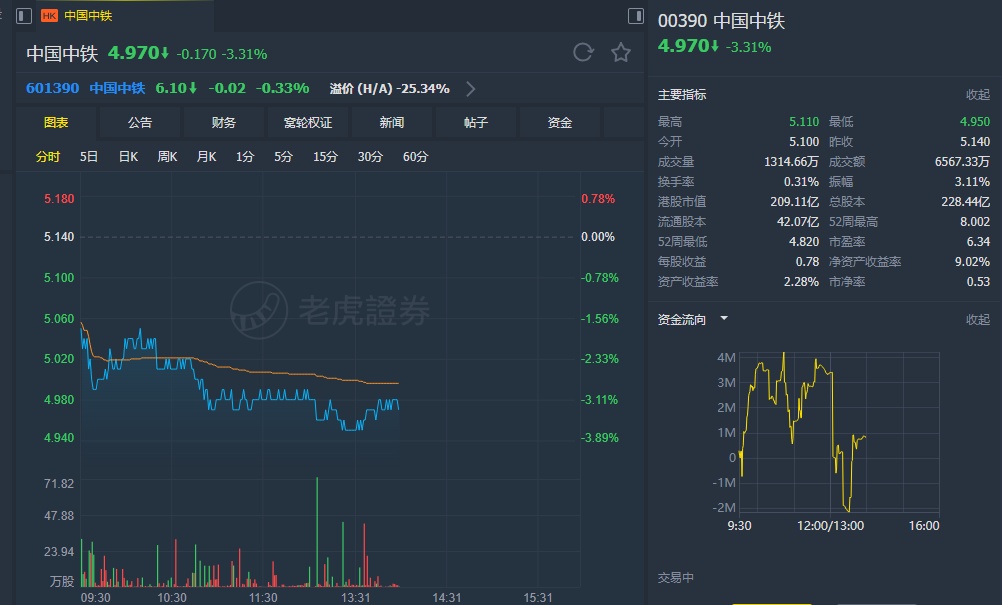Click the 52周最高 value 8.002
1002x605 pixels.
tap(975, 222)
